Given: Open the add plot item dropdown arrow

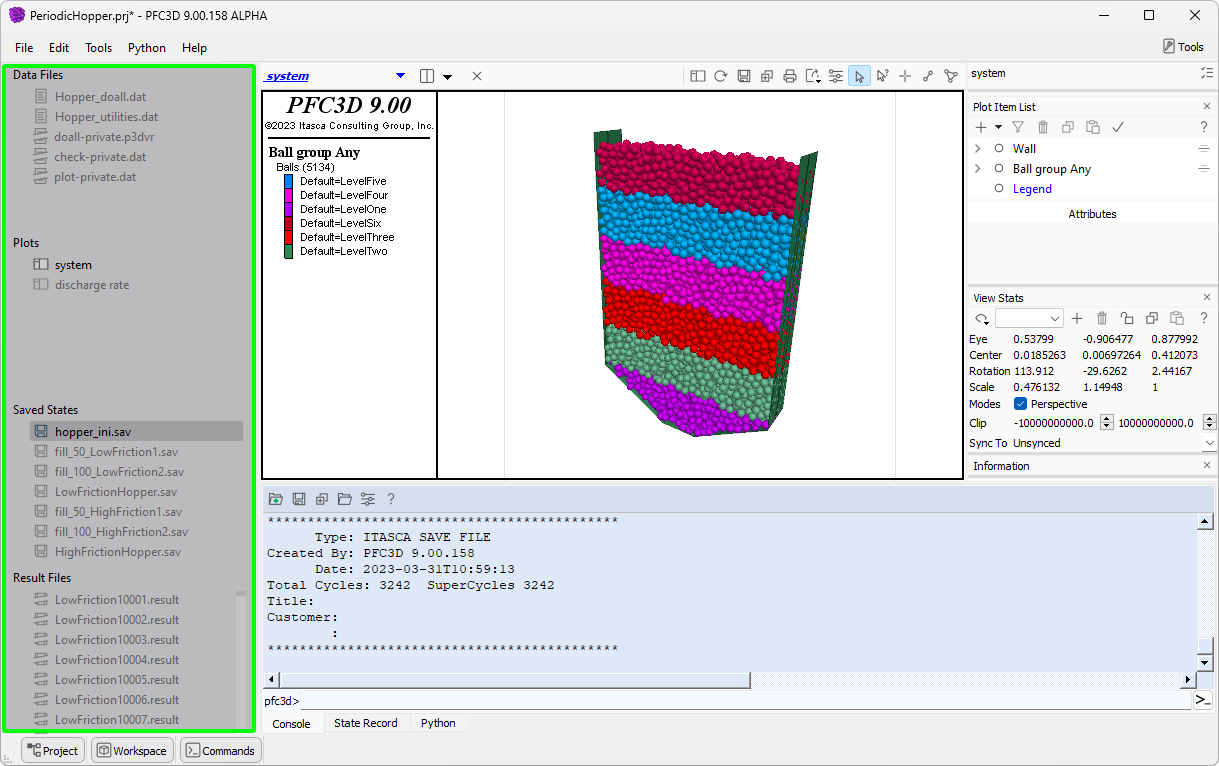Looking at the screenshot, I should coord(998,127).
